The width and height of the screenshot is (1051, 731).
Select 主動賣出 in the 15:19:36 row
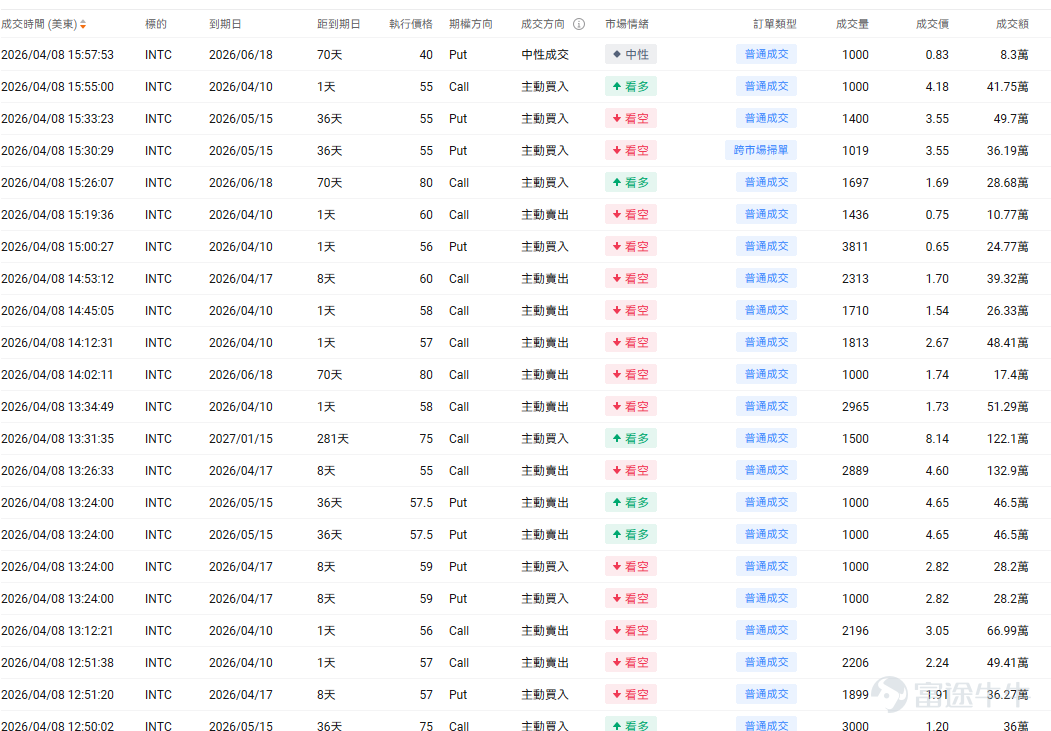545,215
